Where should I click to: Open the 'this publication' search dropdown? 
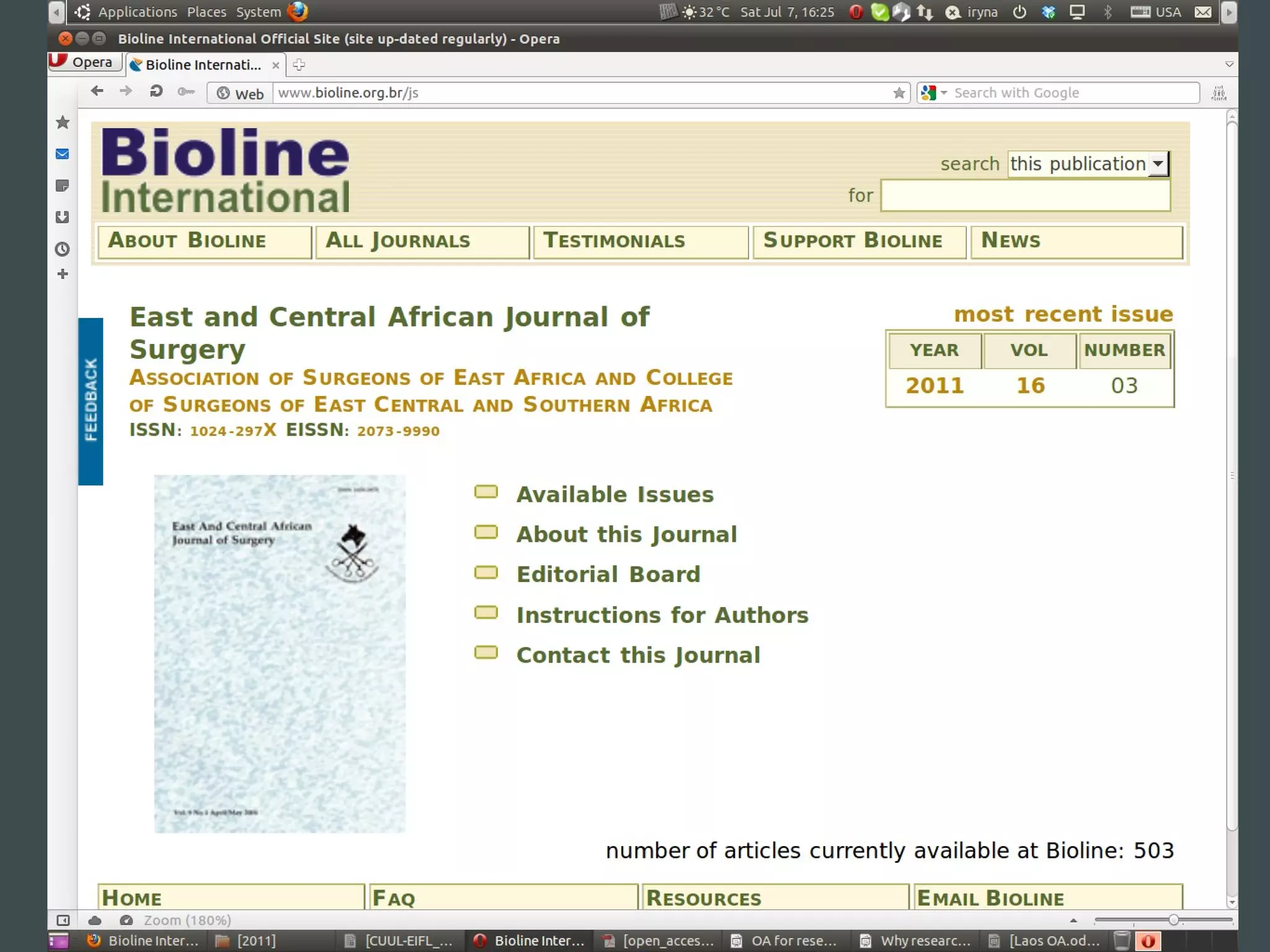pos(1158,164)
